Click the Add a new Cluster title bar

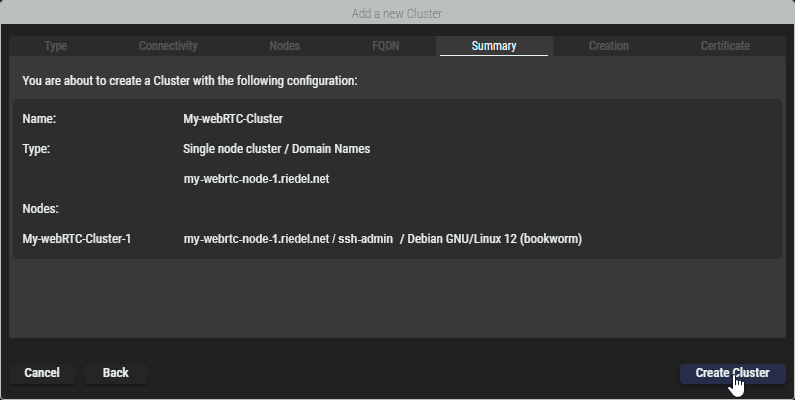(397, 13)
